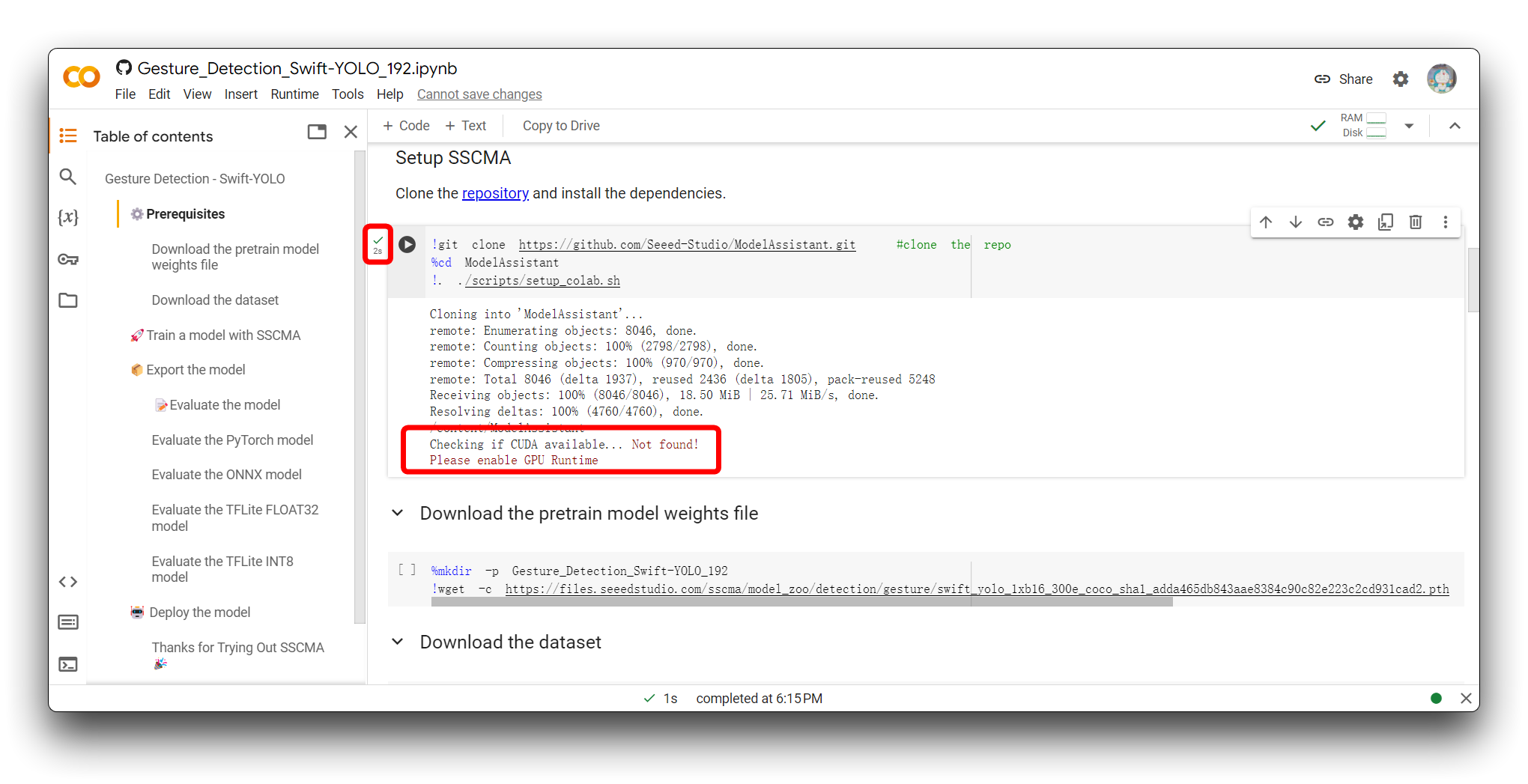
Task: Open the View menu
Action: coord(197,94)
